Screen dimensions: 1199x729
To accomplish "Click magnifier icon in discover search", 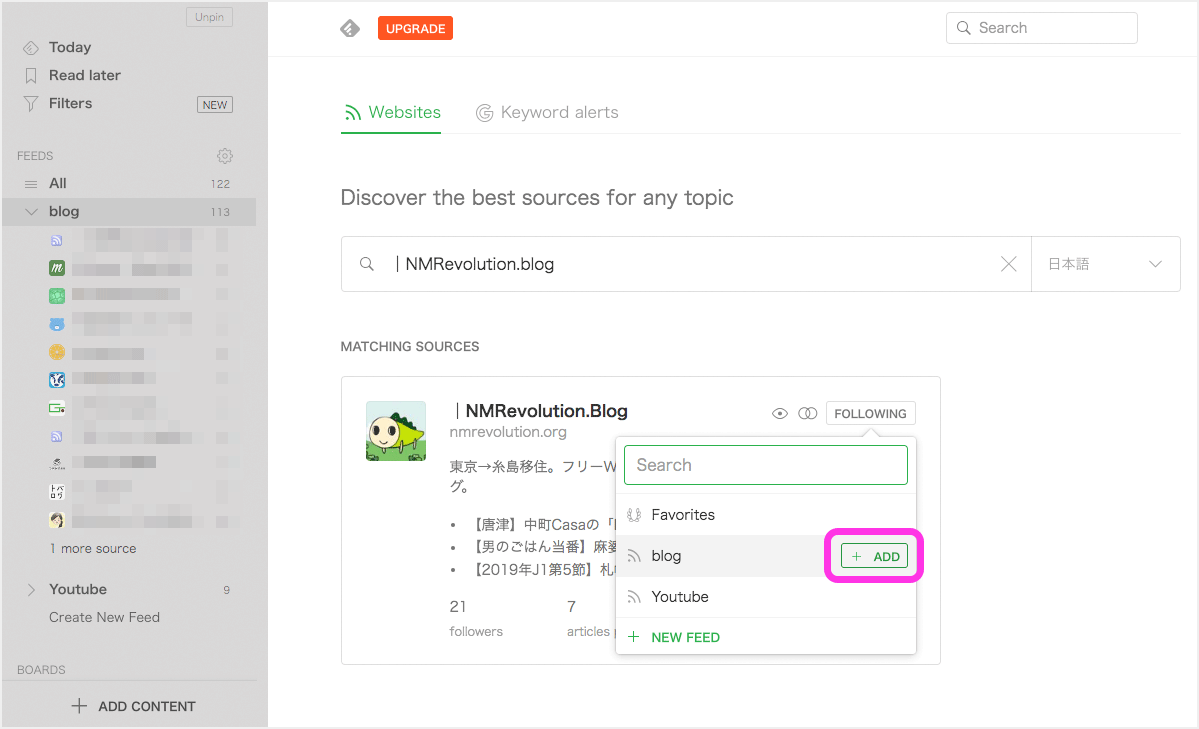I will click(367, 264).
